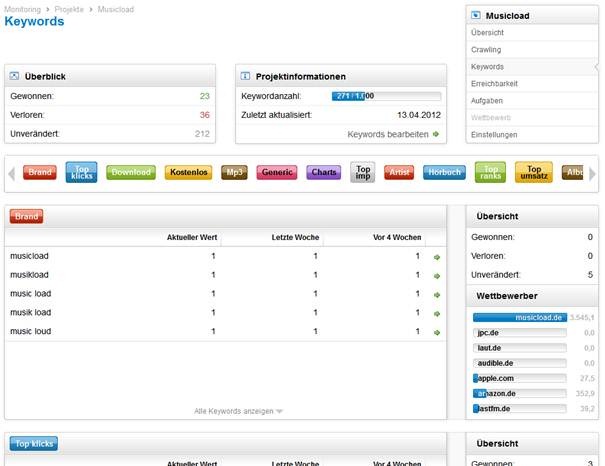Viewport: 605px width, 466px height.
Task: Click the Keywords bearbeiten link
Action: coord(388,134)
